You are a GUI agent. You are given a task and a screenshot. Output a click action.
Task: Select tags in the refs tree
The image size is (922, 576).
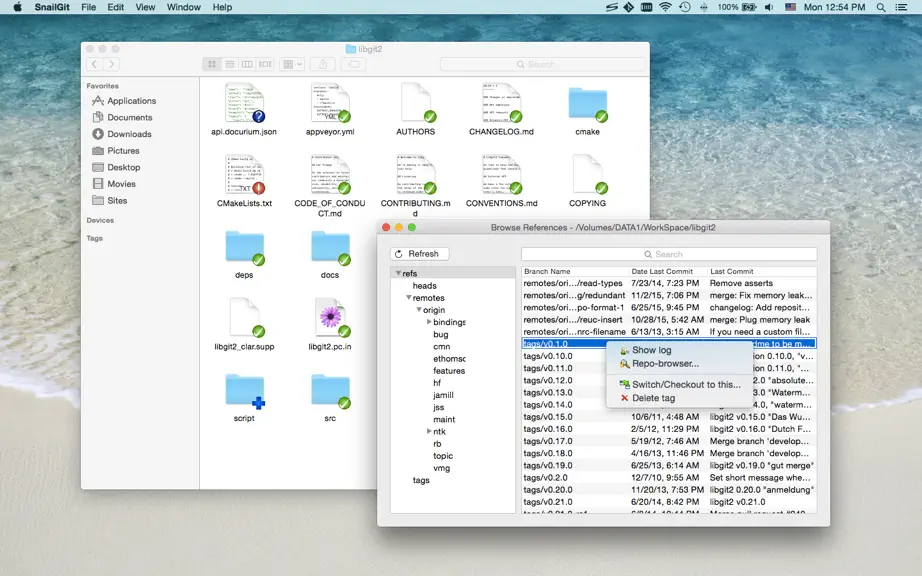pos(421,480)
